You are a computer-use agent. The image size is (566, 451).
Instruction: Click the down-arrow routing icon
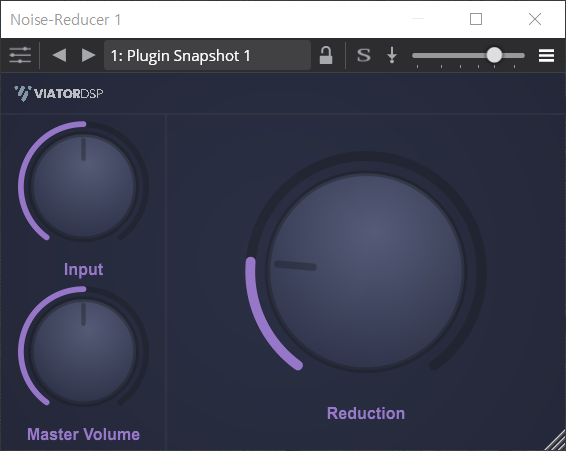click(x=392, y=56)
